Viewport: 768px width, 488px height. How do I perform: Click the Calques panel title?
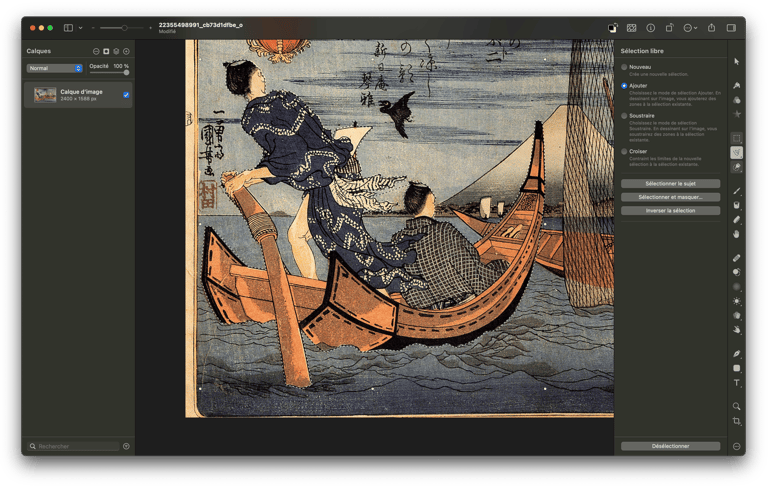pyautogui.click(x=39, y=51)
